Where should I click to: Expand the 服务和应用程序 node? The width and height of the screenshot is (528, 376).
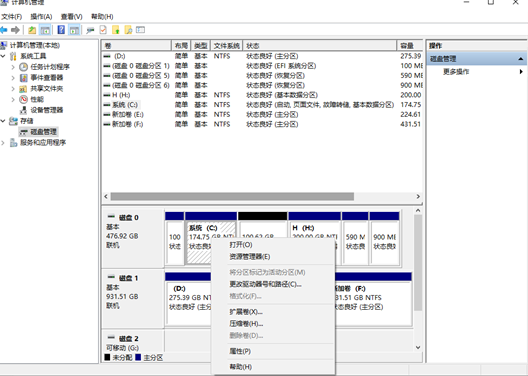3,143
